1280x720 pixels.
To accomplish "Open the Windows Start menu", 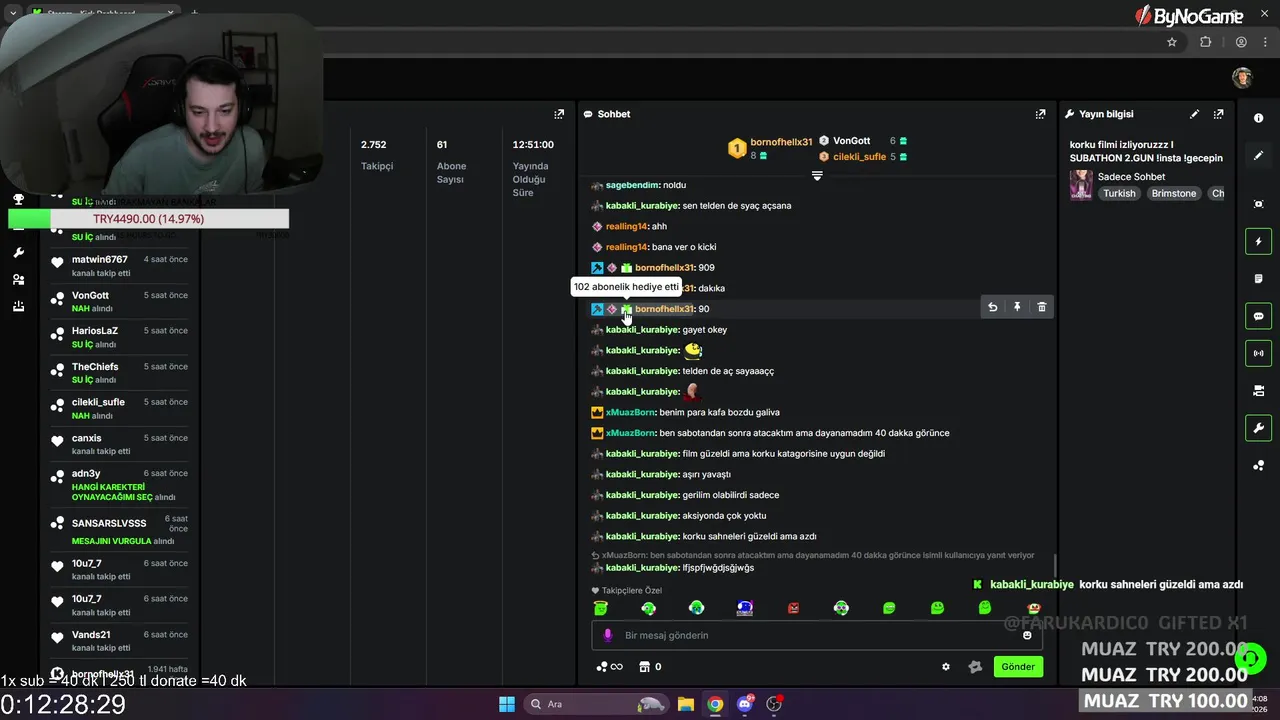I will click(507, 704).
